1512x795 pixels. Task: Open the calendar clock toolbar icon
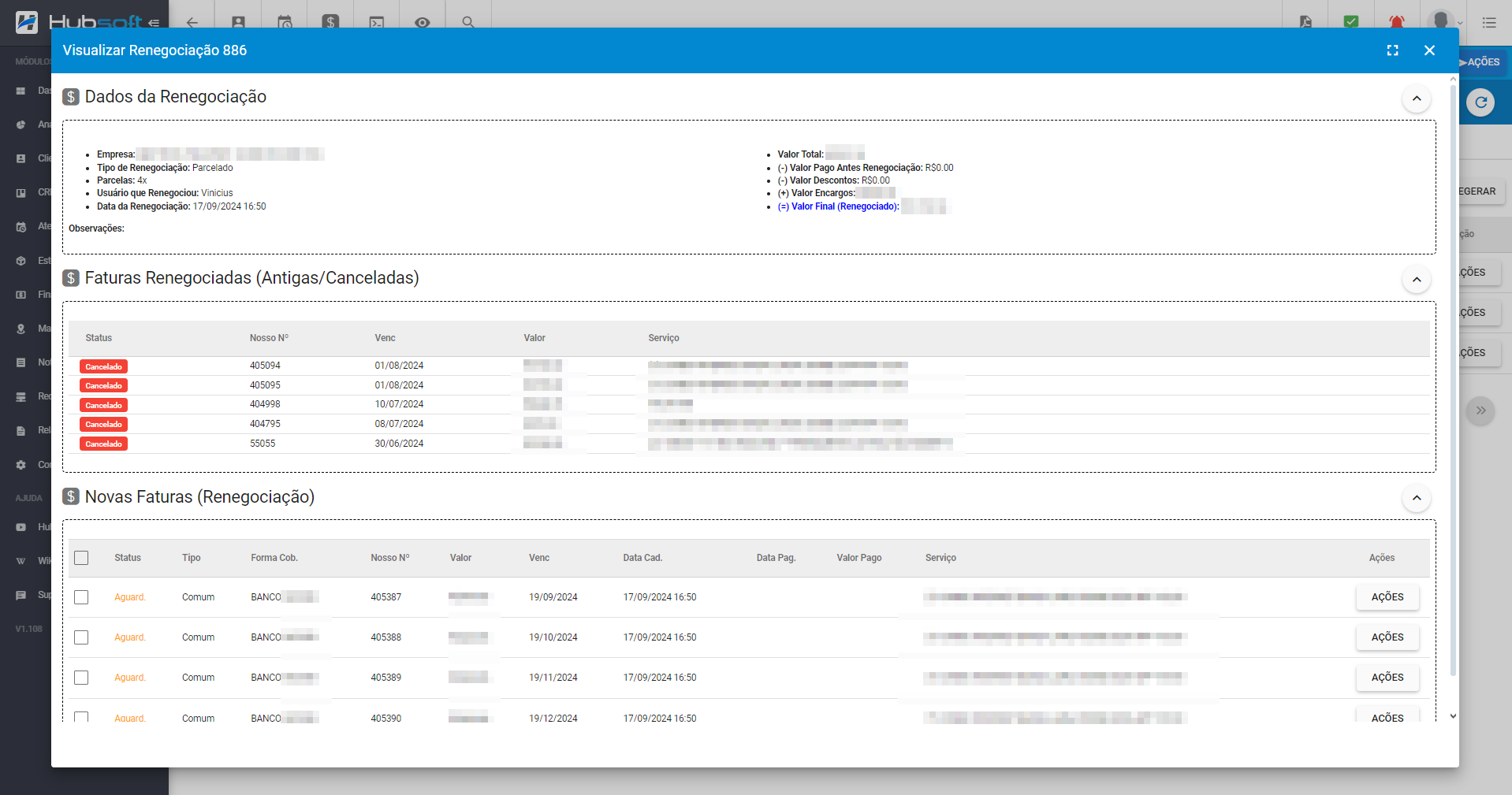[285, 23]
